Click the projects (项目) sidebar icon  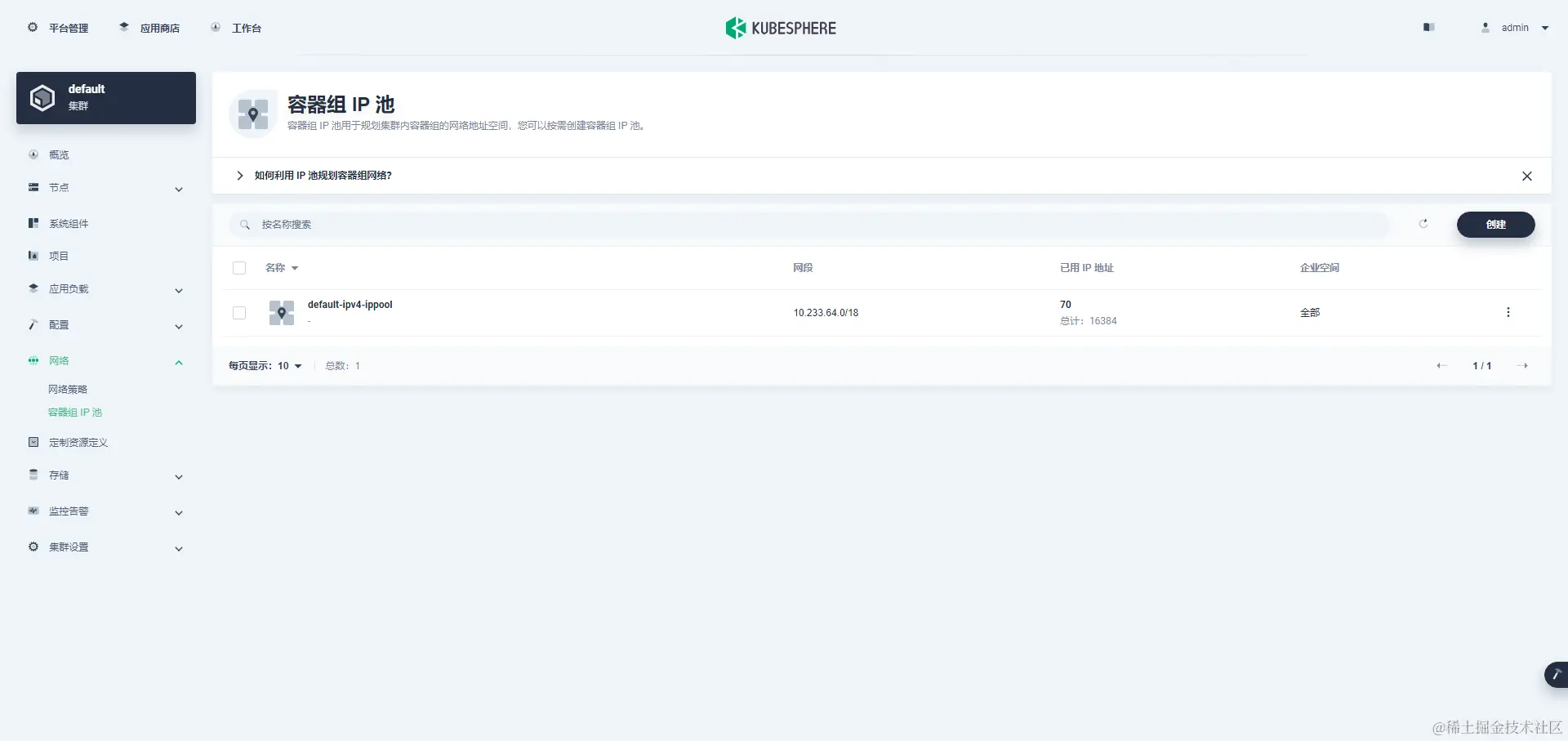click(33, 256)
